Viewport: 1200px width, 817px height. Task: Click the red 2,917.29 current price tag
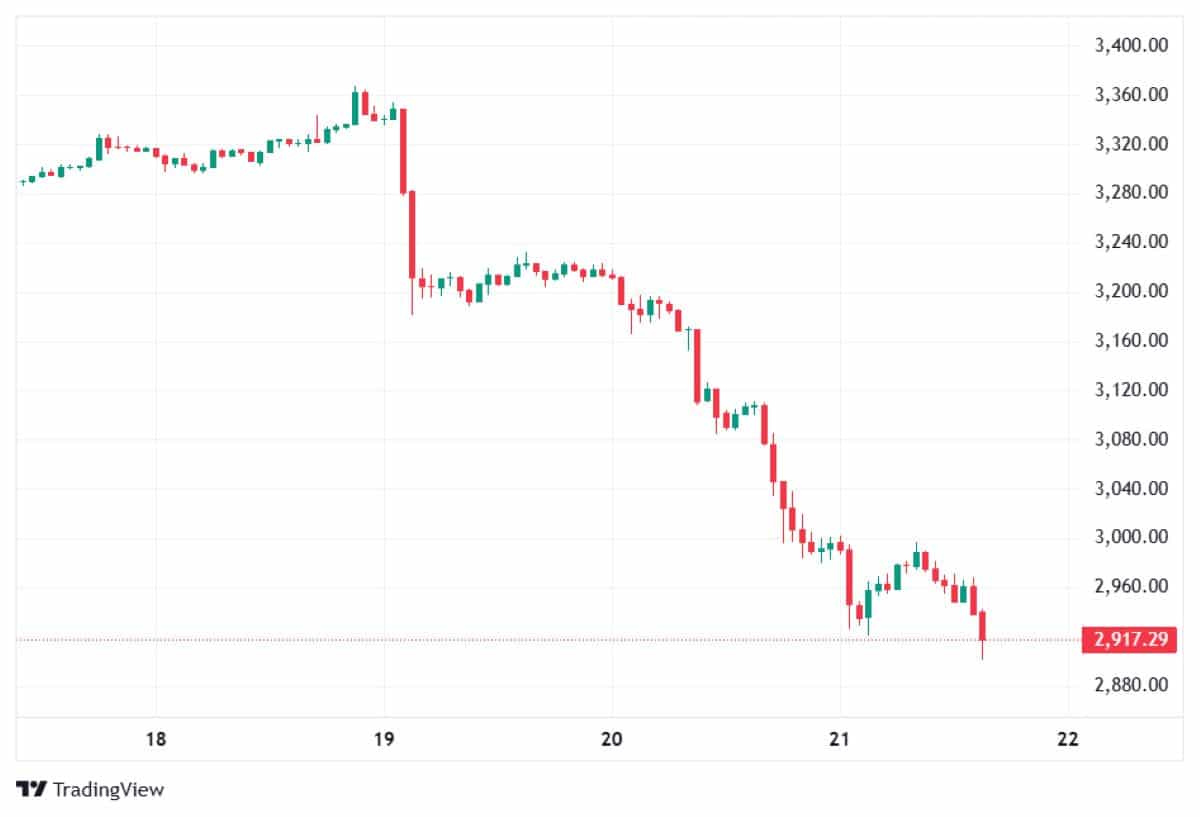click(x=1129, y=639)
